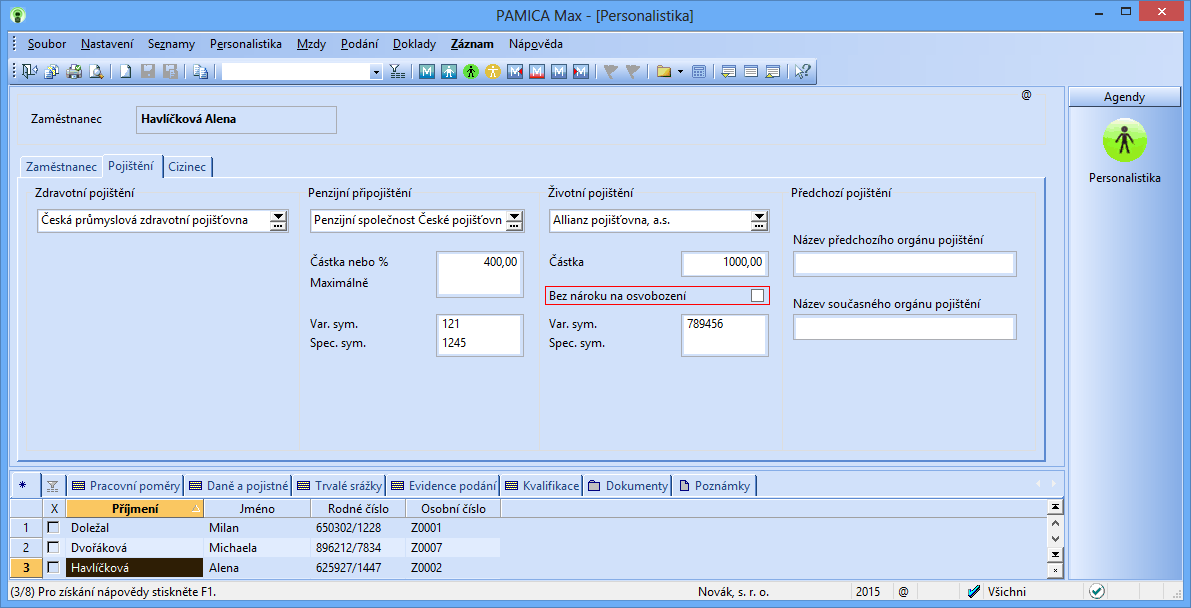Screen dimensions: 1191x608
Task: Toggle Bez nároku na osvobození checkbox
Action: (757, 296)
